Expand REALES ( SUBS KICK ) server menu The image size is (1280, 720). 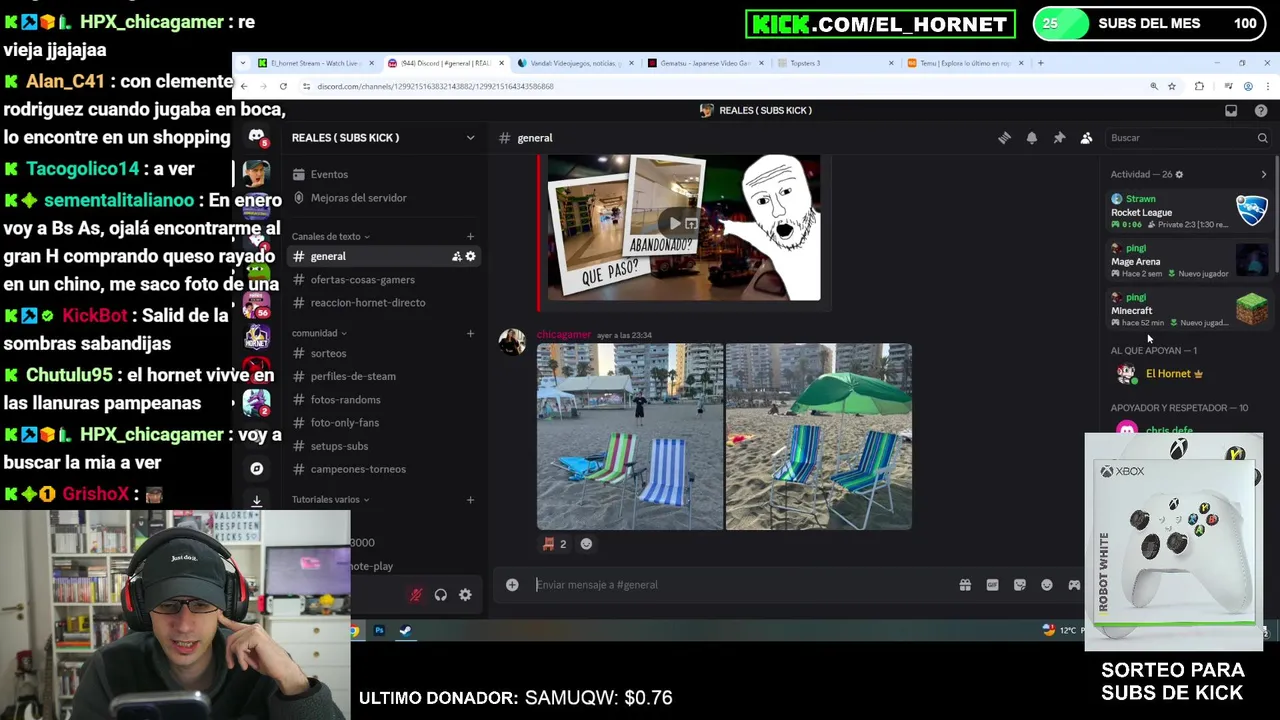[x=383, y=138]
